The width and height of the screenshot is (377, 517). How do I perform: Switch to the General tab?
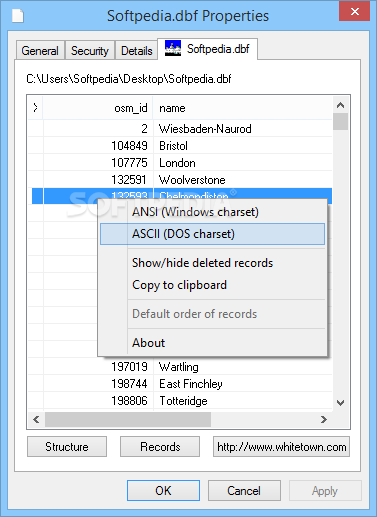tap(40, 51)
